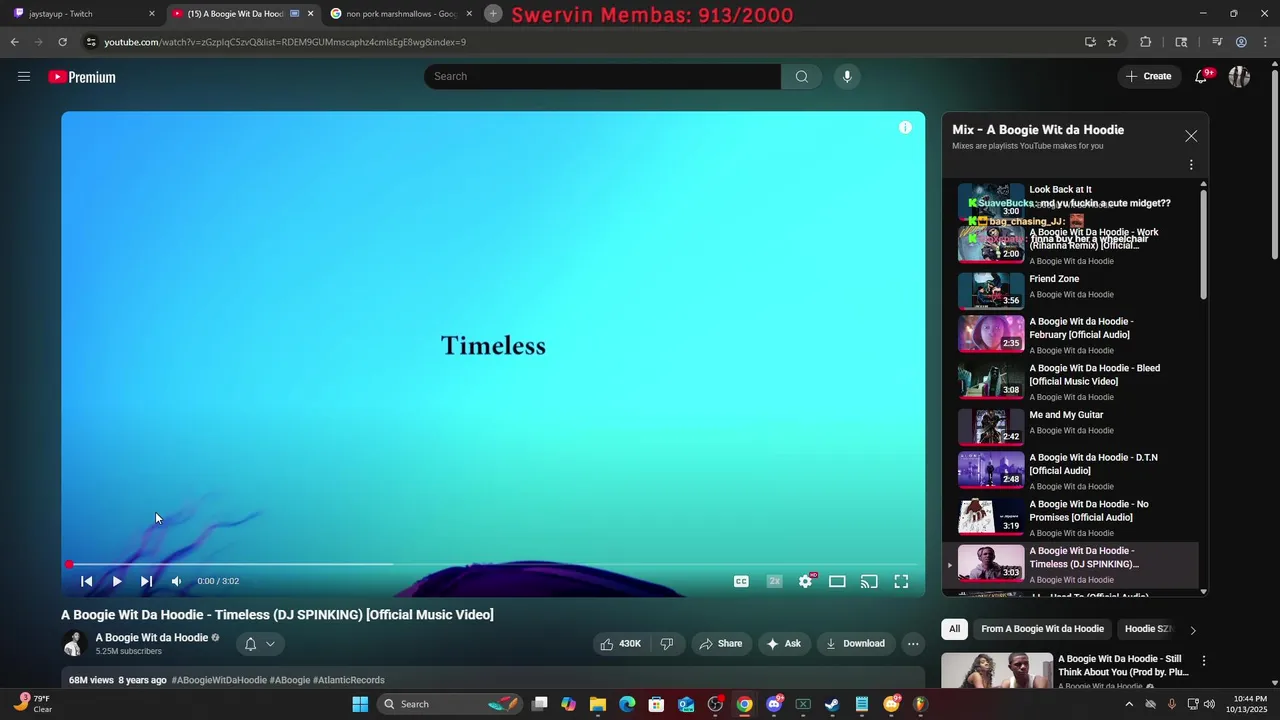Switch to the non pork marshmallows tab
Screen dimensions: 1280x720
click(402, 14)
